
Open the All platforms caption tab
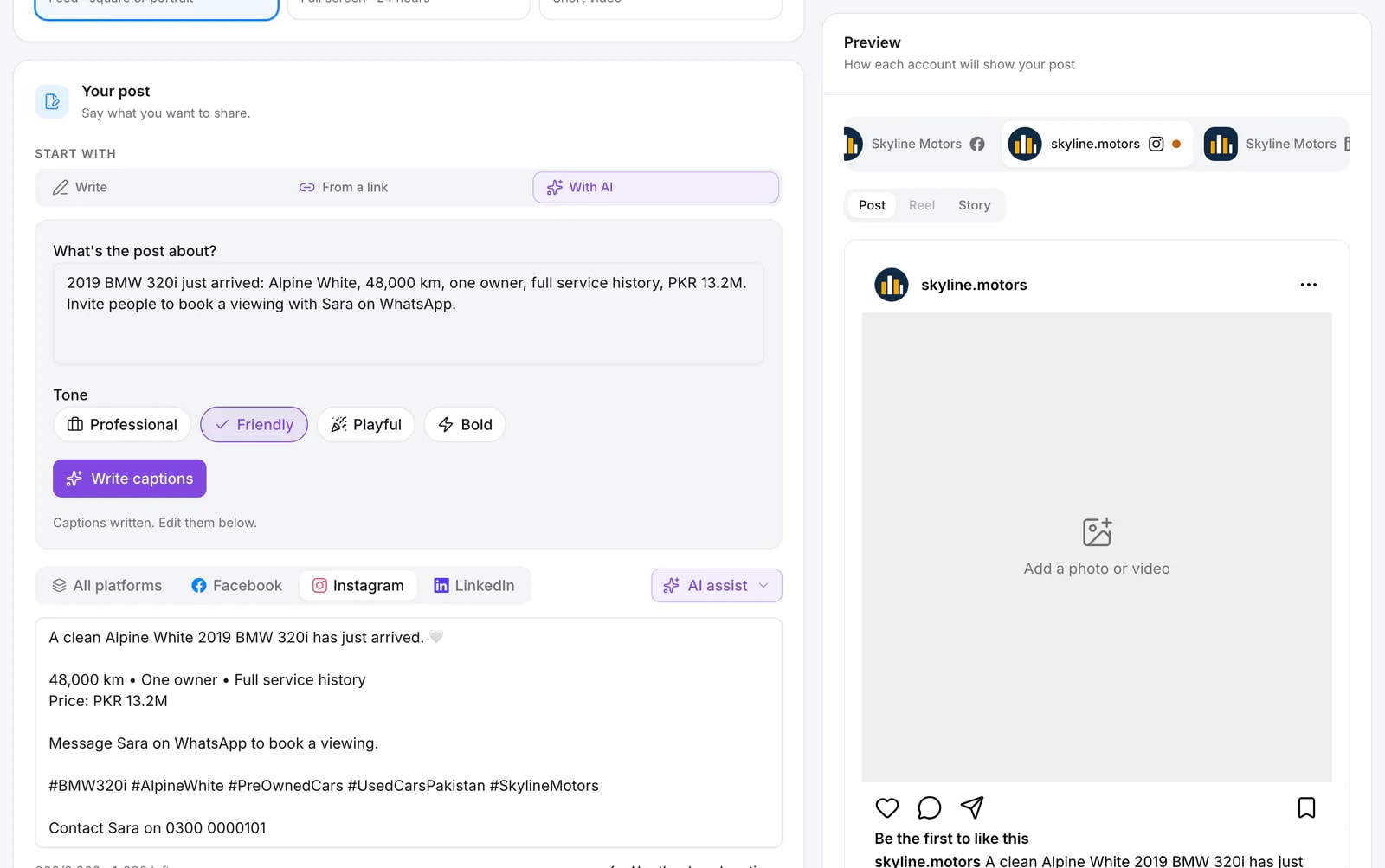(x=107, y=586)
